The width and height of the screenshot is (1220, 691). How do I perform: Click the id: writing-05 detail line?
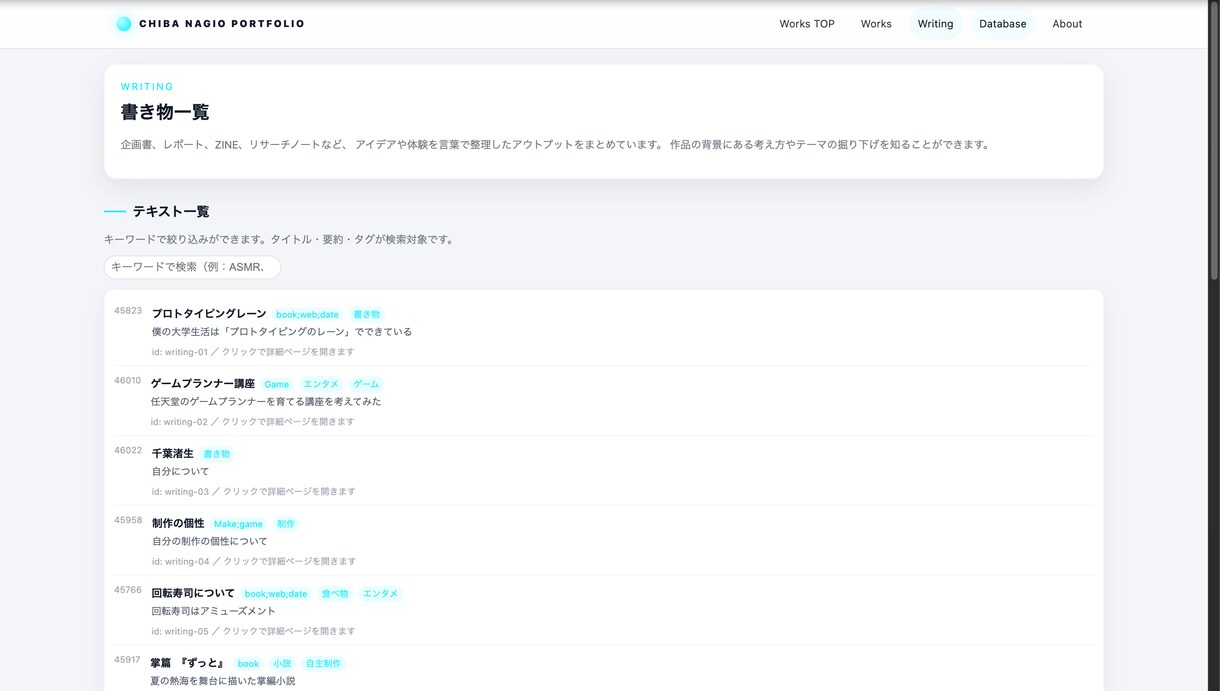pyautogui.click(x=253, y=632)
